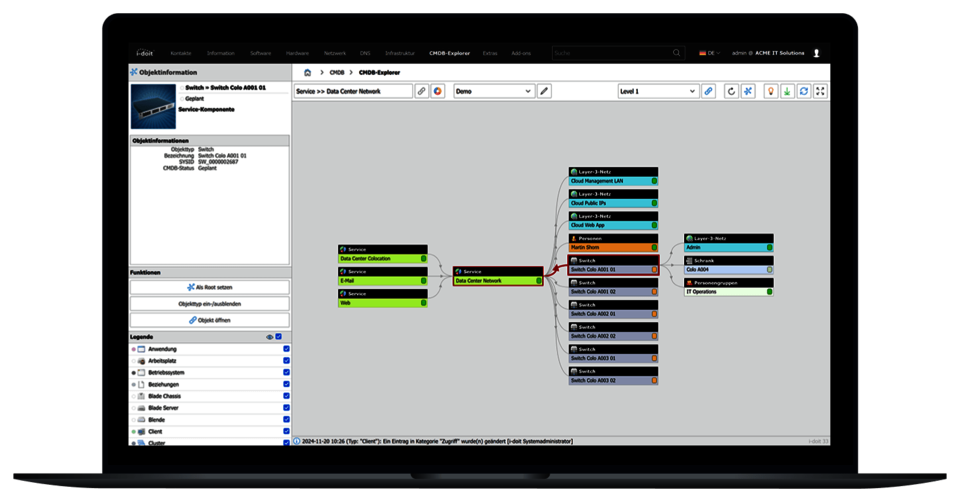Click the Service >> Data Center Network field
Viewport: 960px width, 502px height.
tap(353, 91)
